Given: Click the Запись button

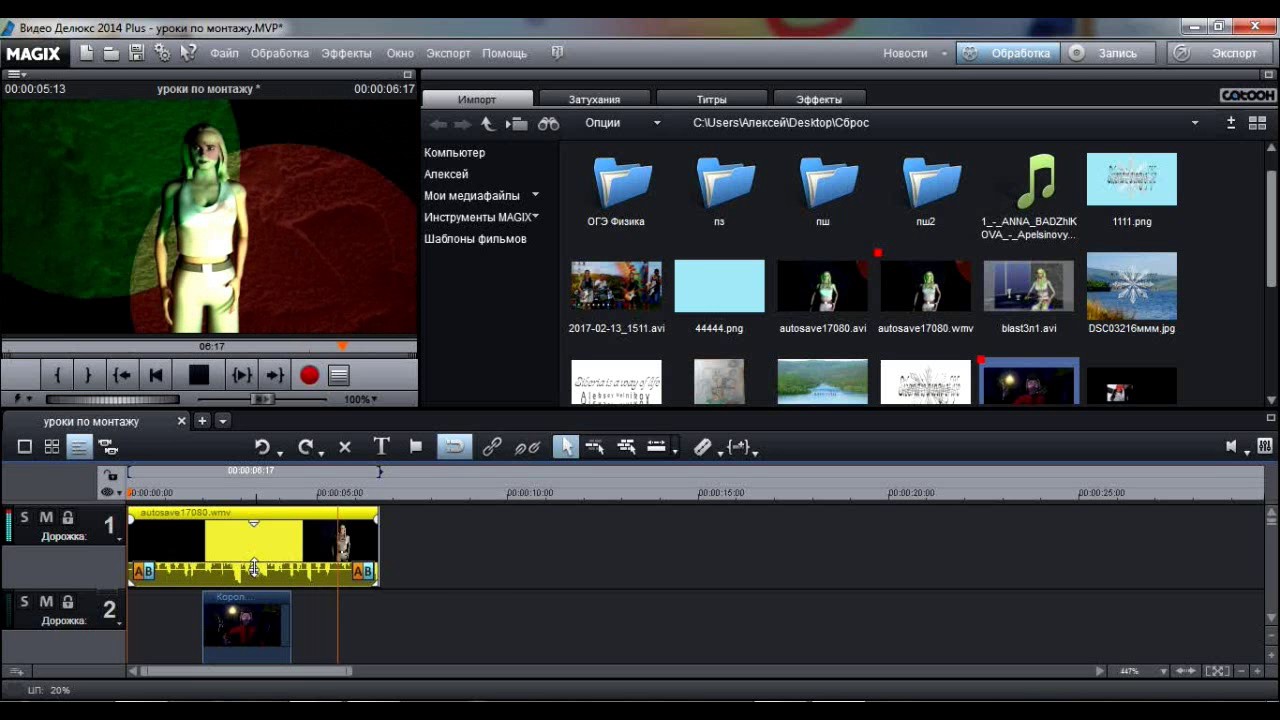Looking at the screenshot, I should point(1108,53).
